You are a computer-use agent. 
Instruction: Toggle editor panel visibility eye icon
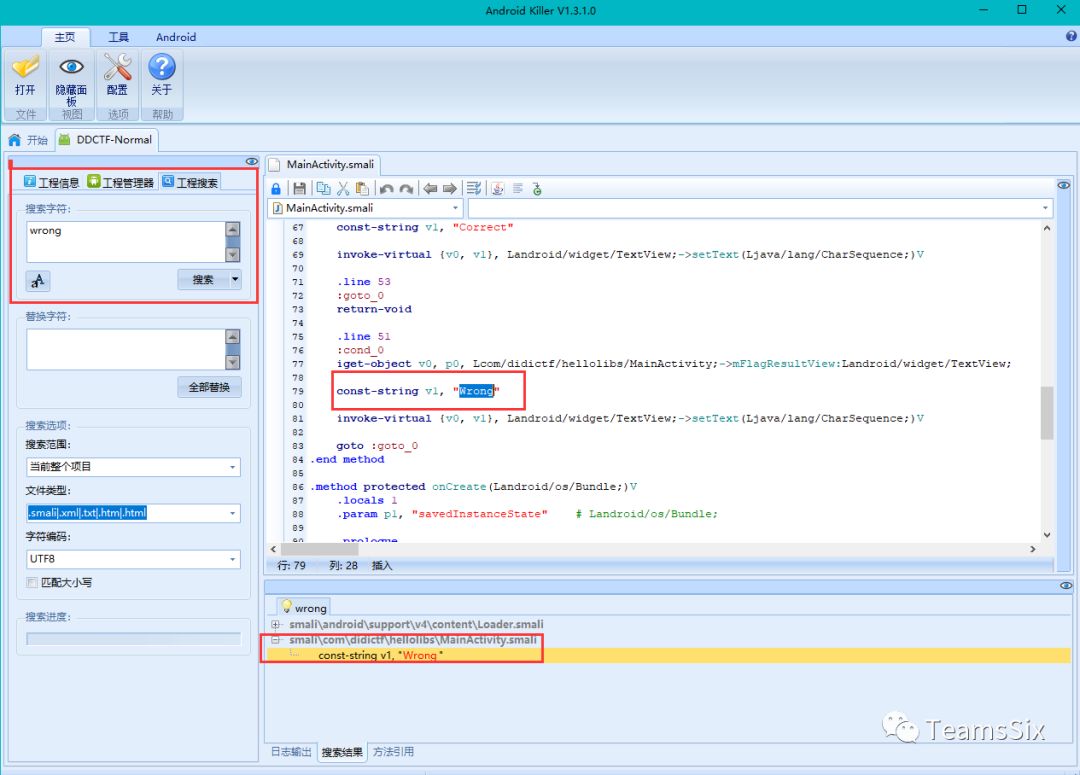point(1063,185)
